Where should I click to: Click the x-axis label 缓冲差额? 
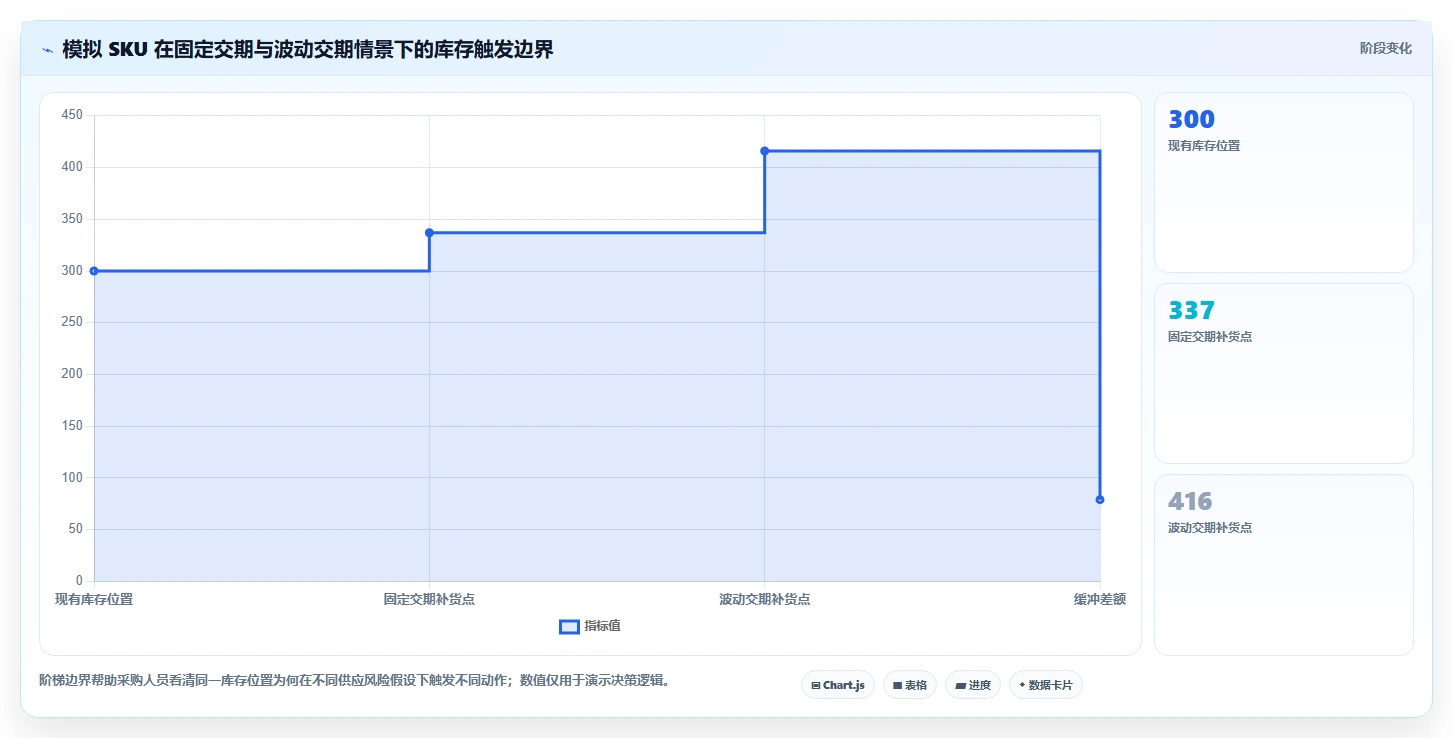pos(1100,599)
